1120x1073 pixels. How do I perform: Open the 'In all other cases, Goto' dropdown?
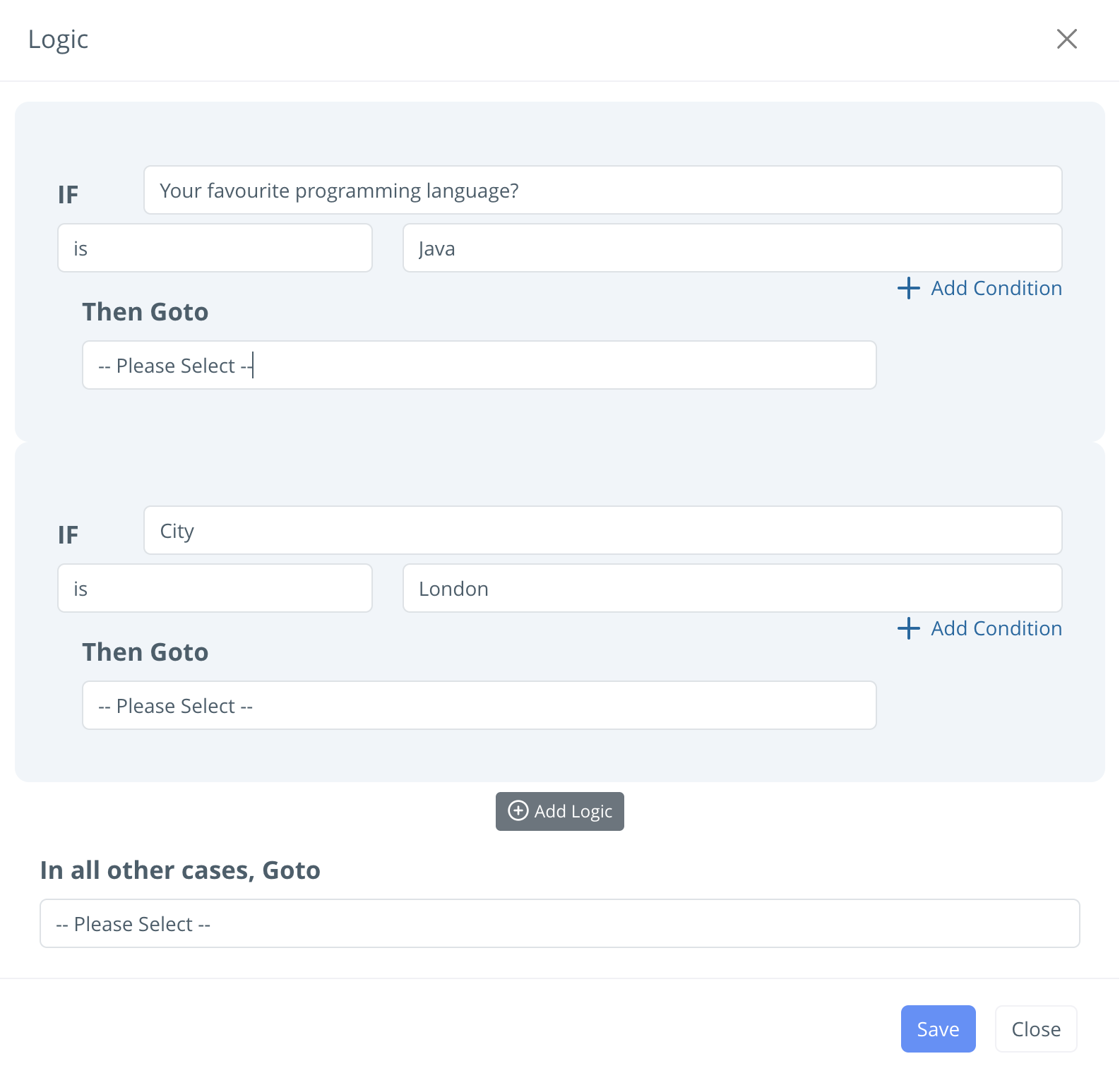point(559,924)
